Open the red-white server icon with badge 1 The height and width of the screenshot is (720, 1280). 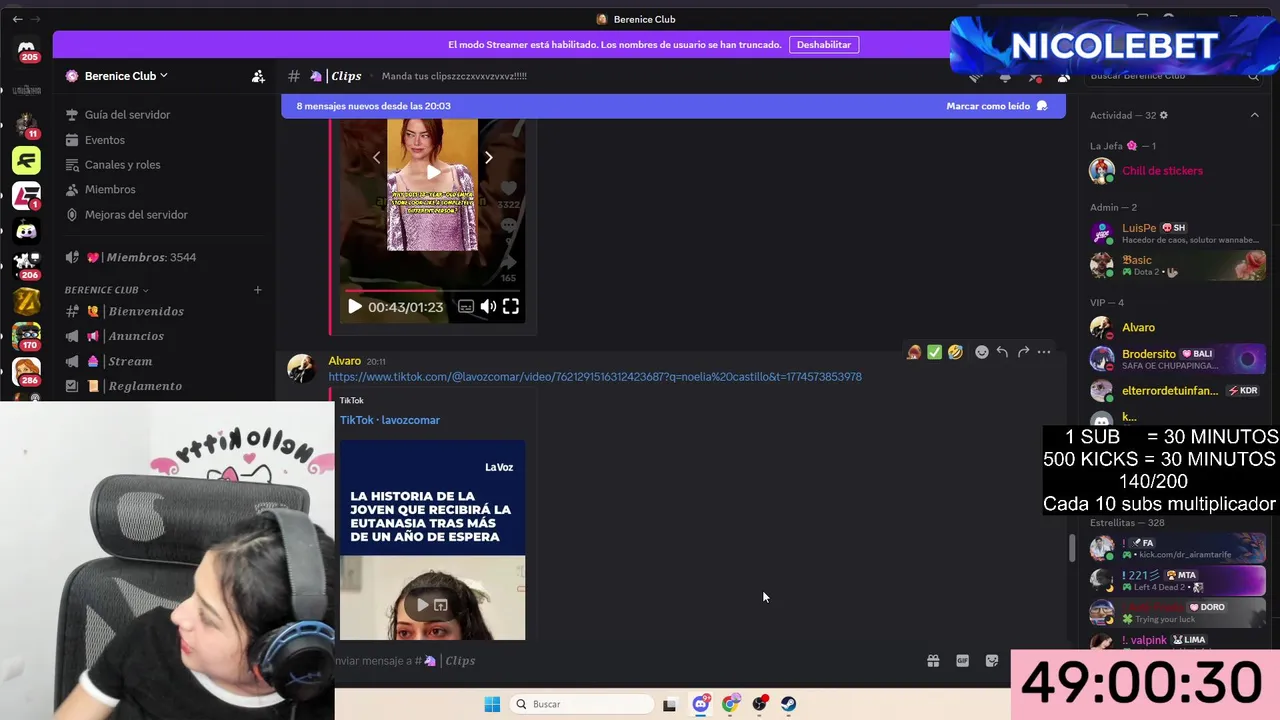pyautogui.click(x=27, y=195)
